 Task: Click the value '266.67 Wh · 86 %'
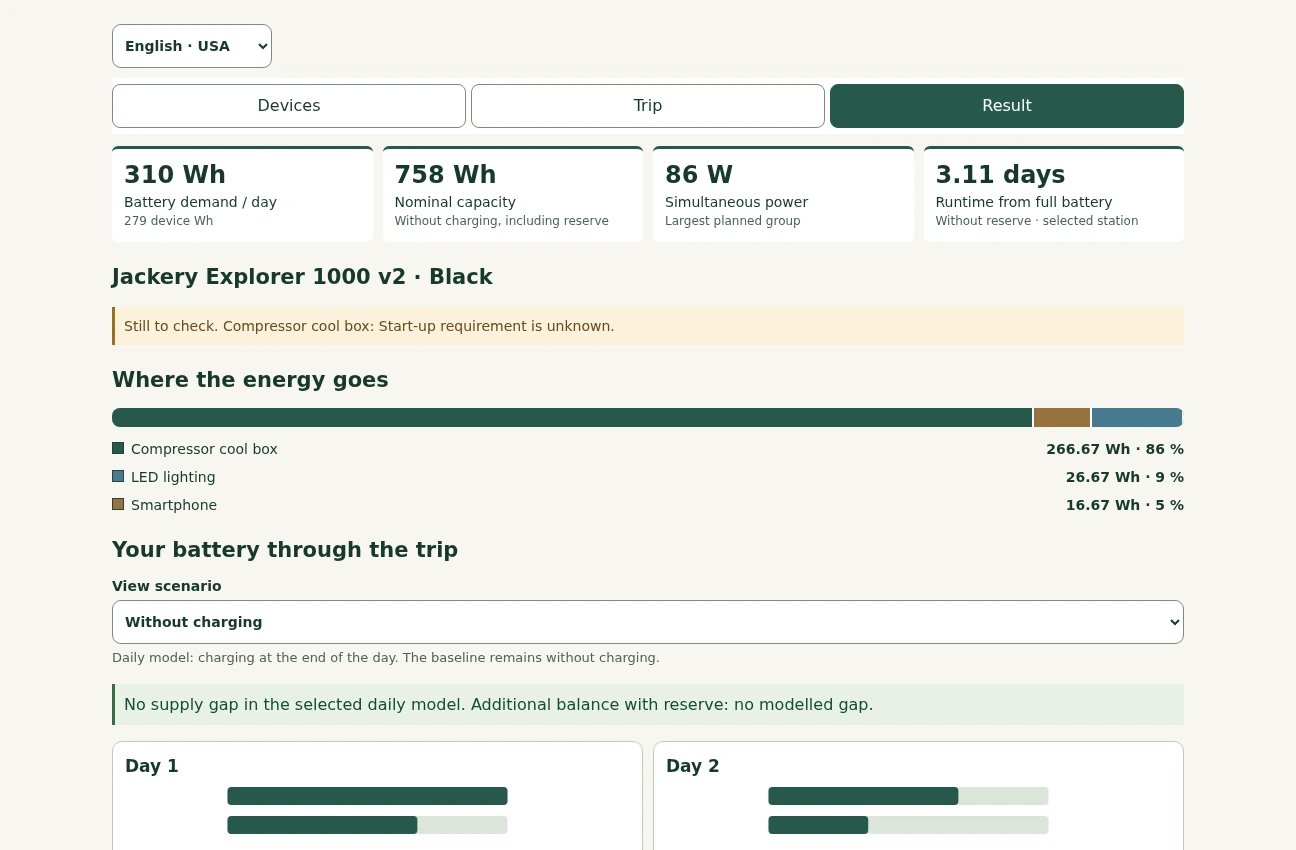pos(1115,449)
